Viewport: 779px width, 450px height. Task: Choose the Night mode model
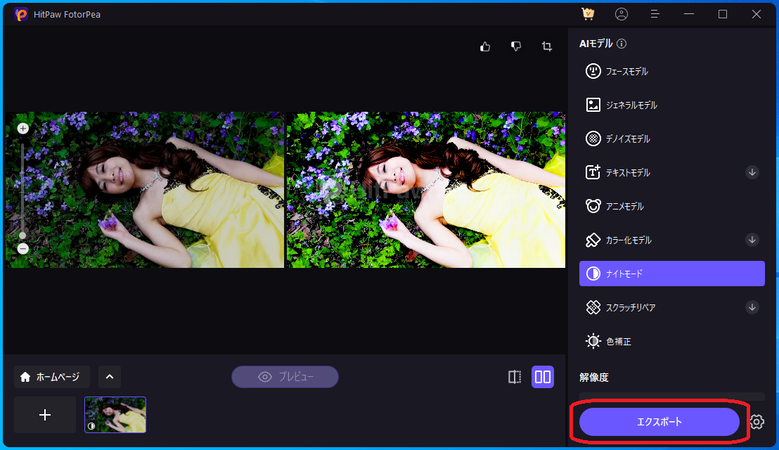(671, 274)
